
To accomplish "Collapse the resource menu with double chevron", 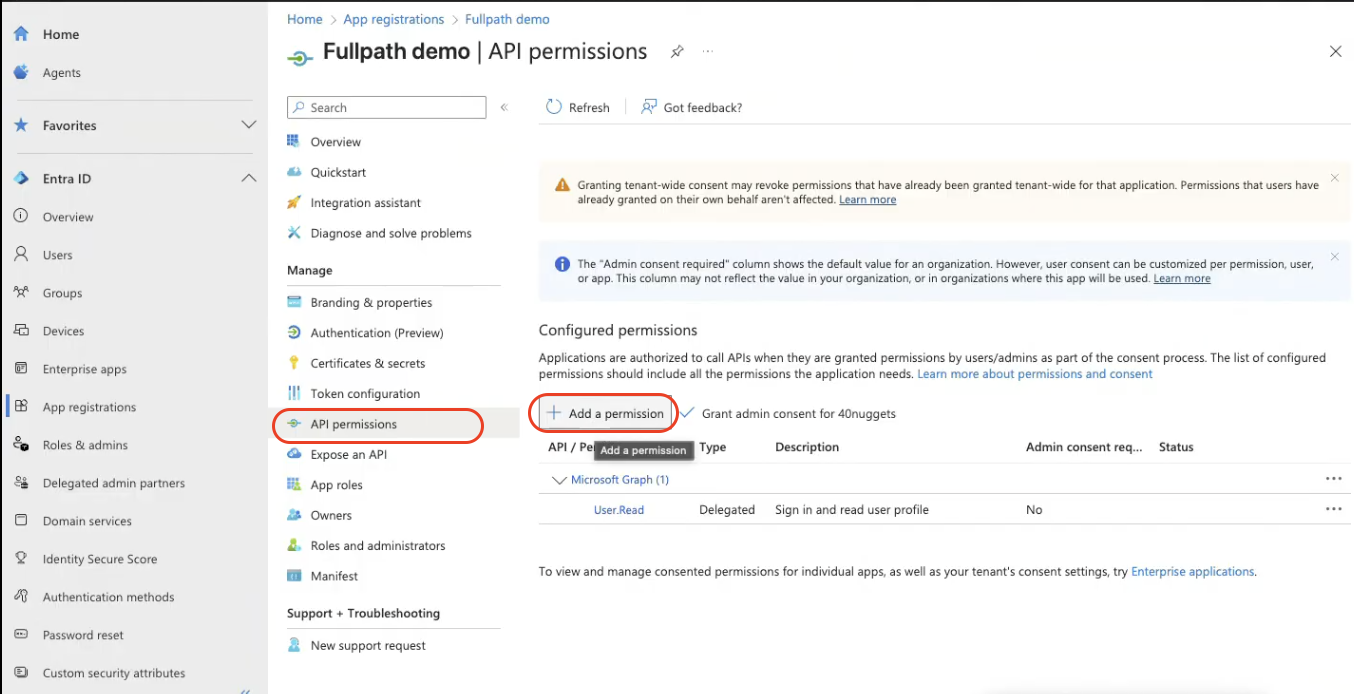I will coord(504,107).
